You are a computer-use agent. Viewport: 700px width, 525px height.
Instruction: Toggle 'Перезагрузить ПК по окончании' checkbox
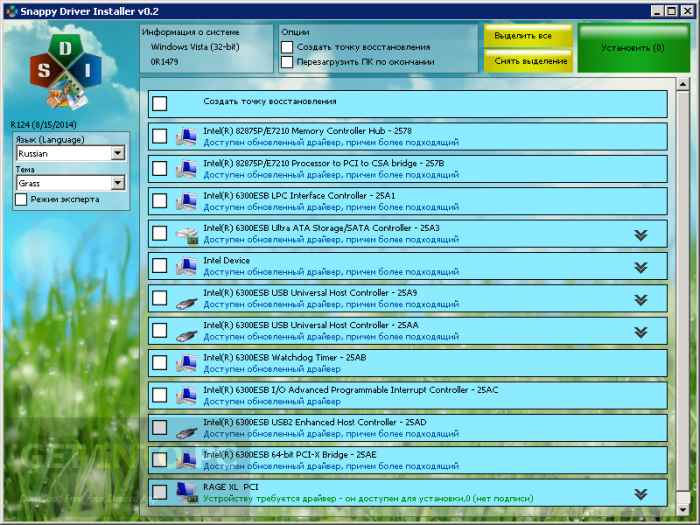tap(288, 62)
